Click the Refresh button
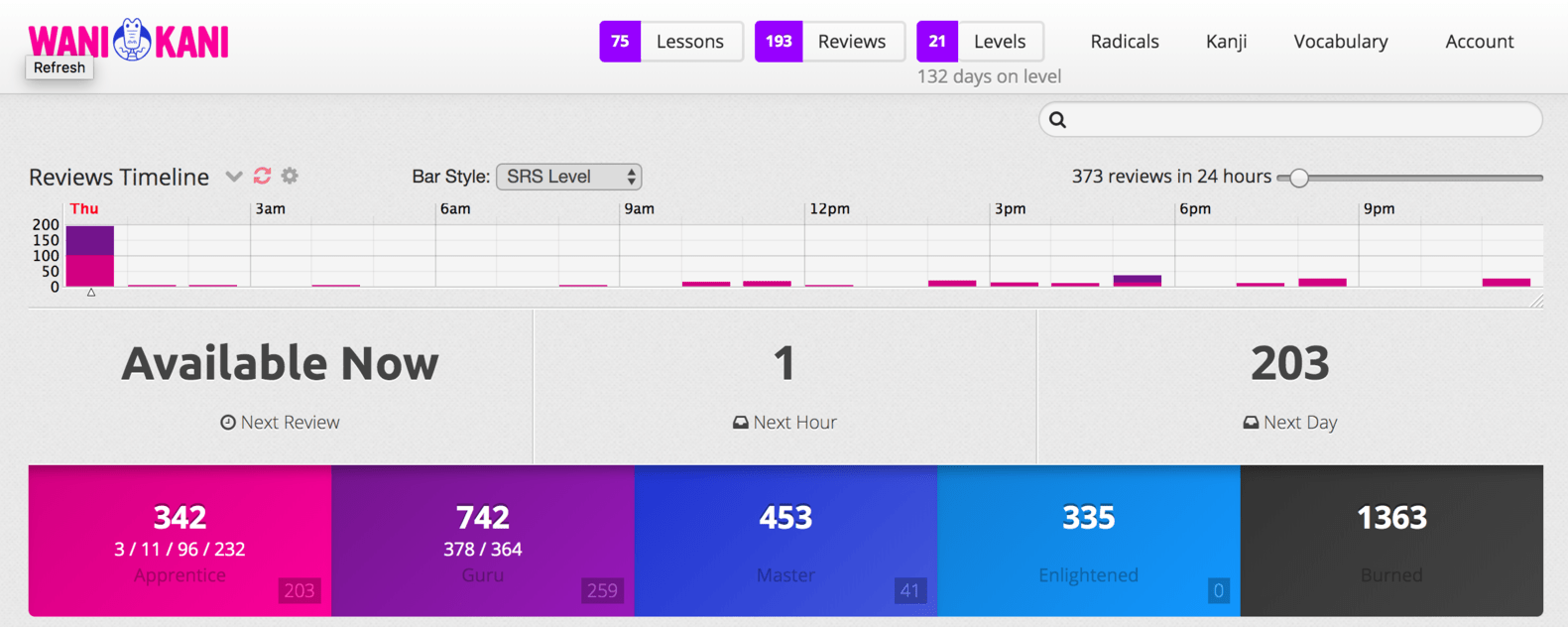Viewport: 1568px width, 627px height. 60,67
